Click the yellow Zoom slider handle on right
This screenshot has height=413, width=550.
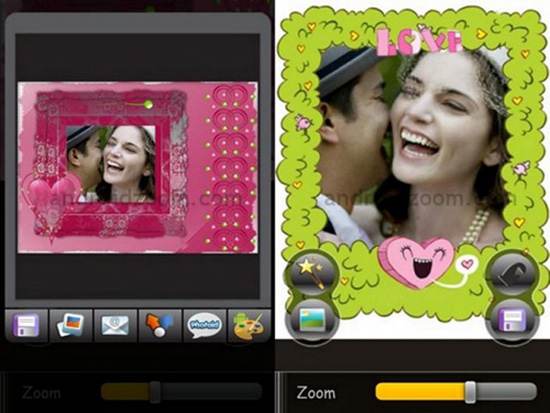pyautogui.click(x=470, y=392)
